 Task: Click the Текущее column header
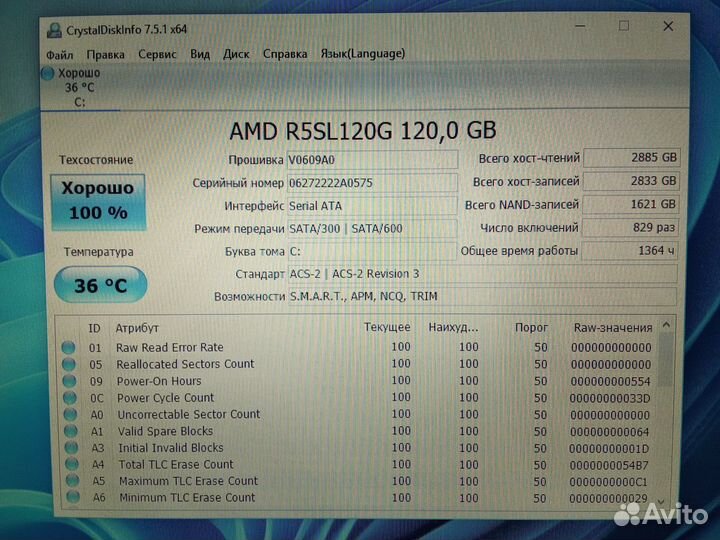(387, 327)
